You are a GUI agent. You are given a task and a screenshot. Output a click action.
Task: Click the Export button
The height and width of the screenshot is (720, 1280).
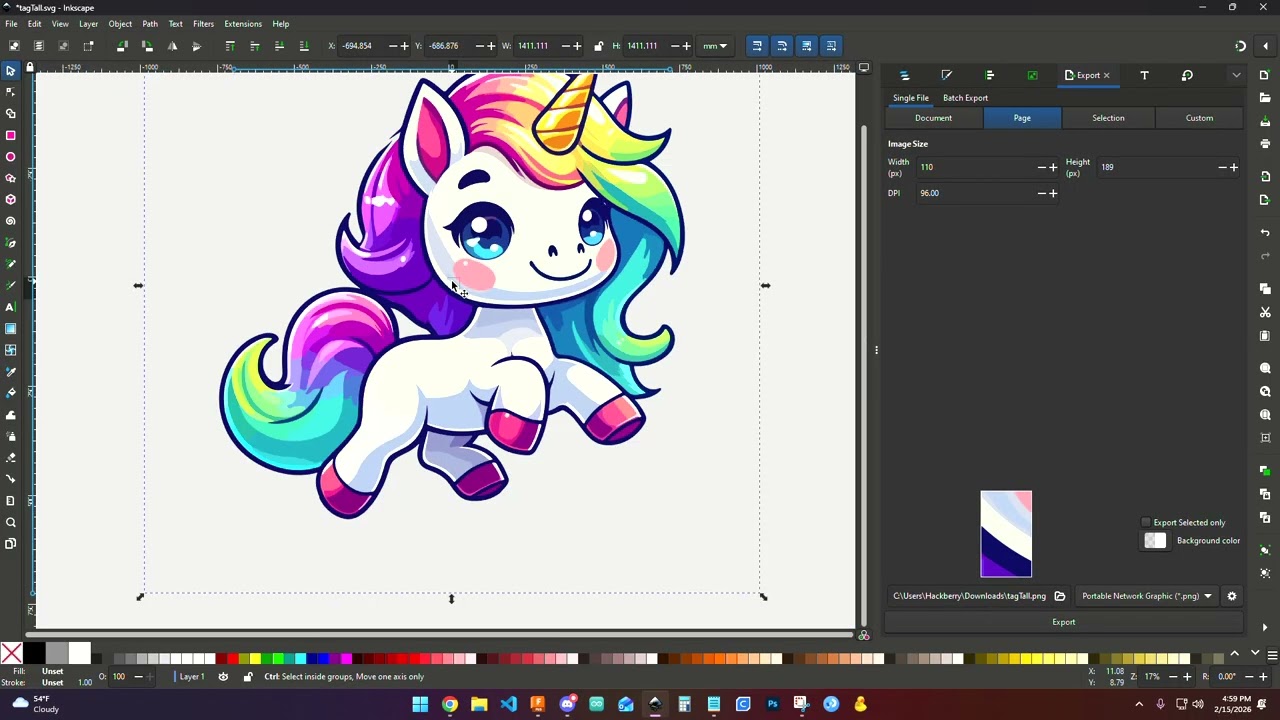(x=1063, y=622)
